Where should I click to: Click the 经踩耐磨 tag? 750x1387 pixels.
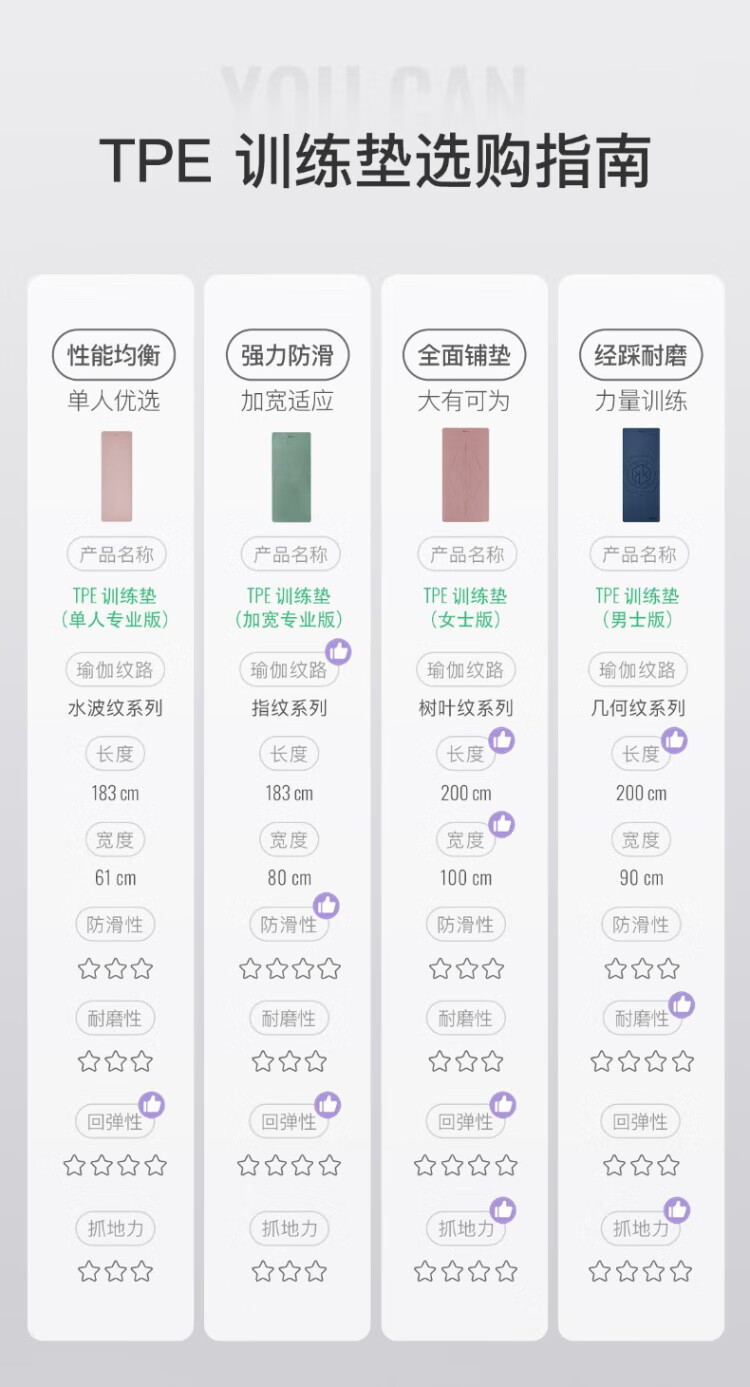(641, 355)
